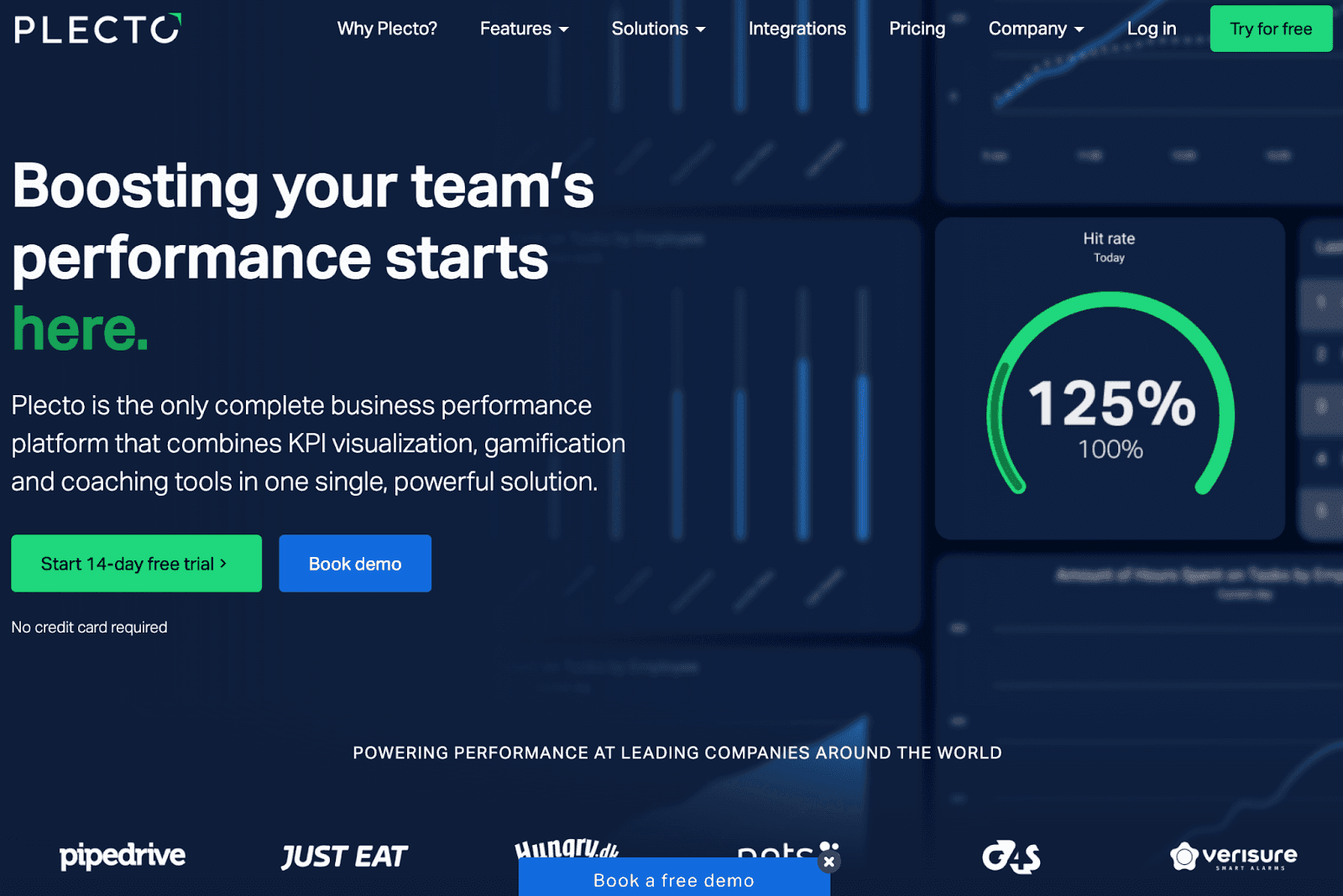1343x896 pixels.
Task: Start the 14-day free trial
Action: tap(136, 564)
